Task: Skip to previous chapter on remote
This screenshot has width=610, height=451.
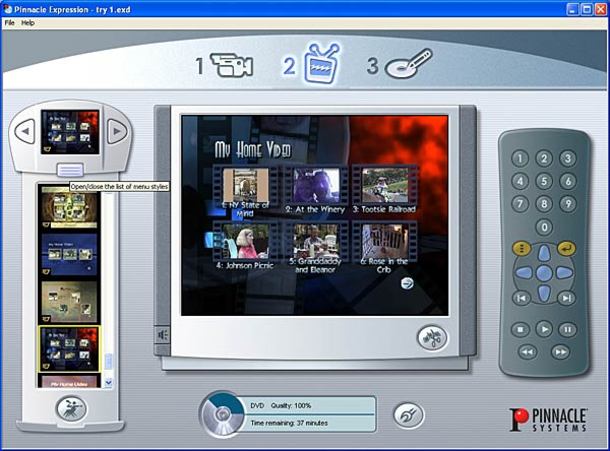Action: pos(521,298)
